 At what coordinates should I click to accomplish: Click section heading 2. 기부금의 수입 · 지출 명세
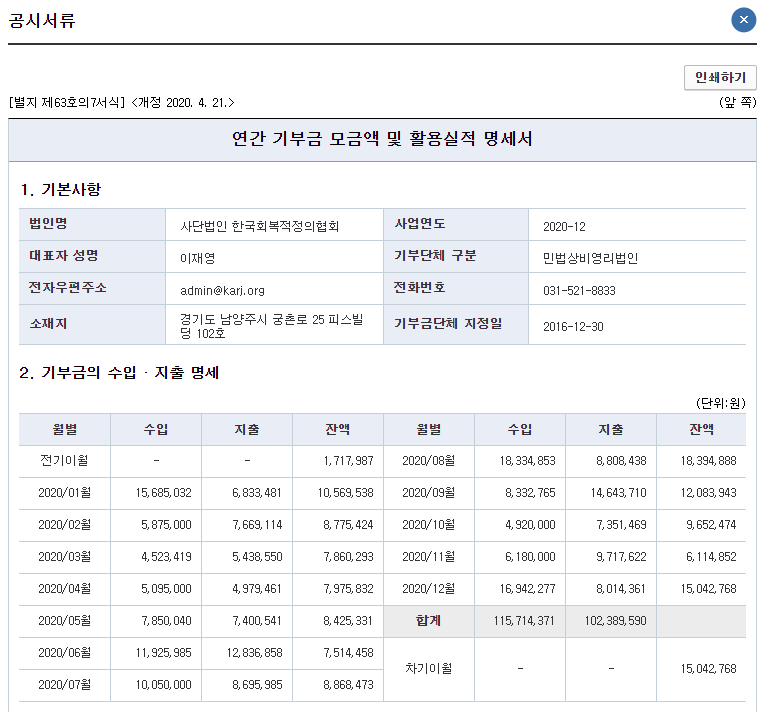click(x=119, y=373)
